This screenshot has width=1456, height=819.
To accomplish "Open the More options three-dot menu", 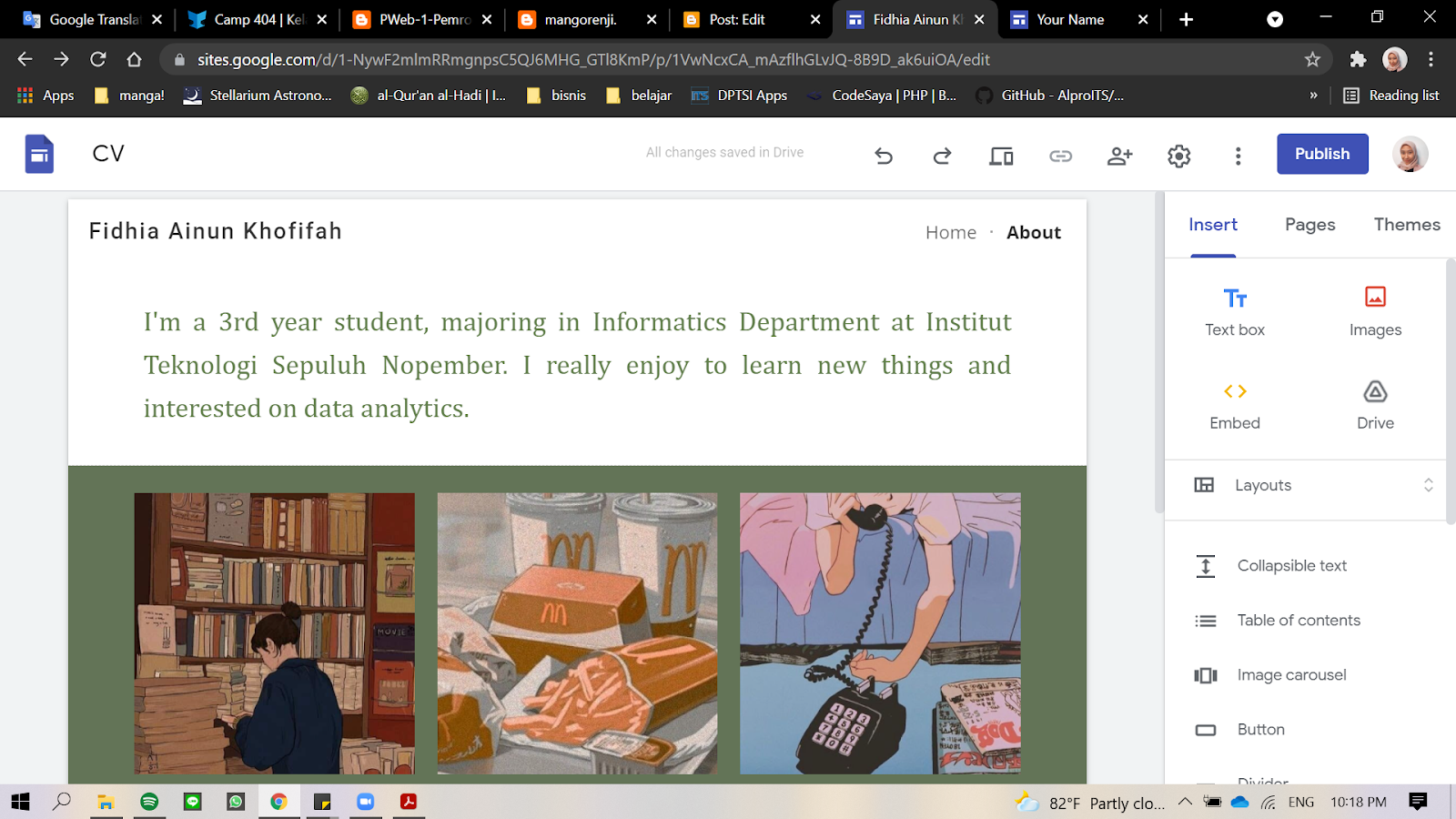I will [1238, 156].
